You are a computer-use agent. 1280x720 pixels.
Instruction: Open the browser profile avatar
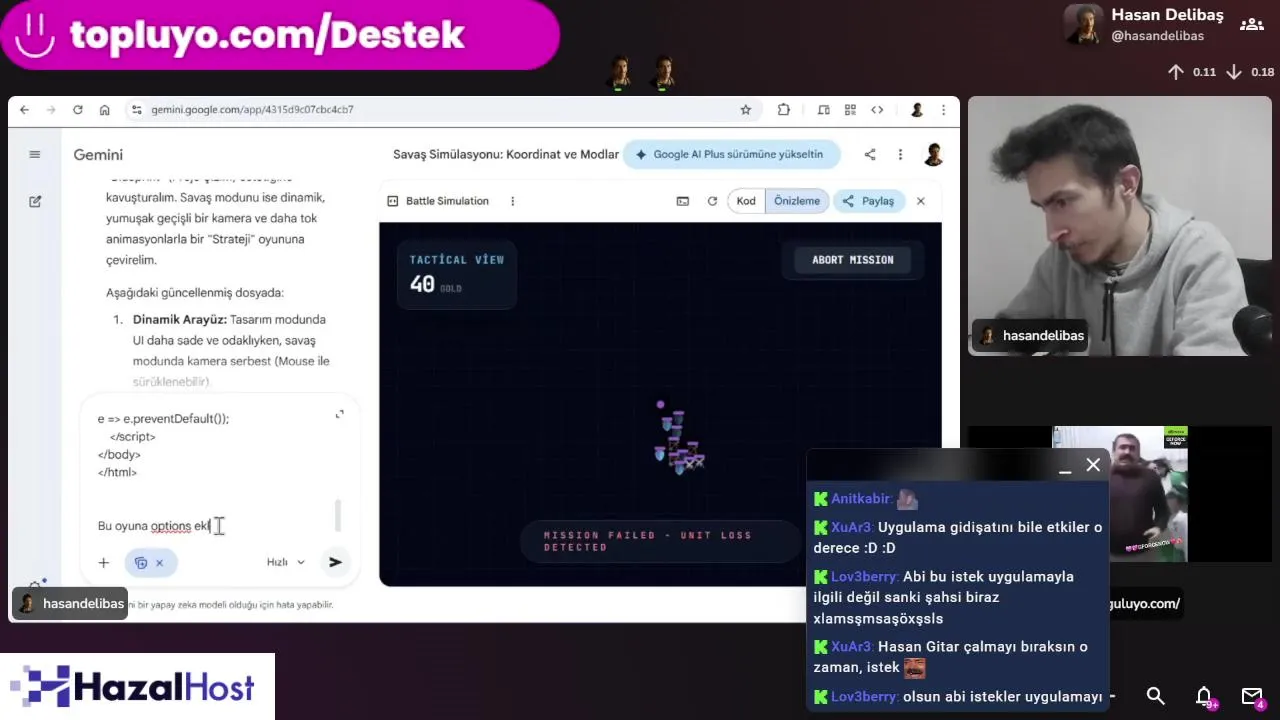pos(916,110)
